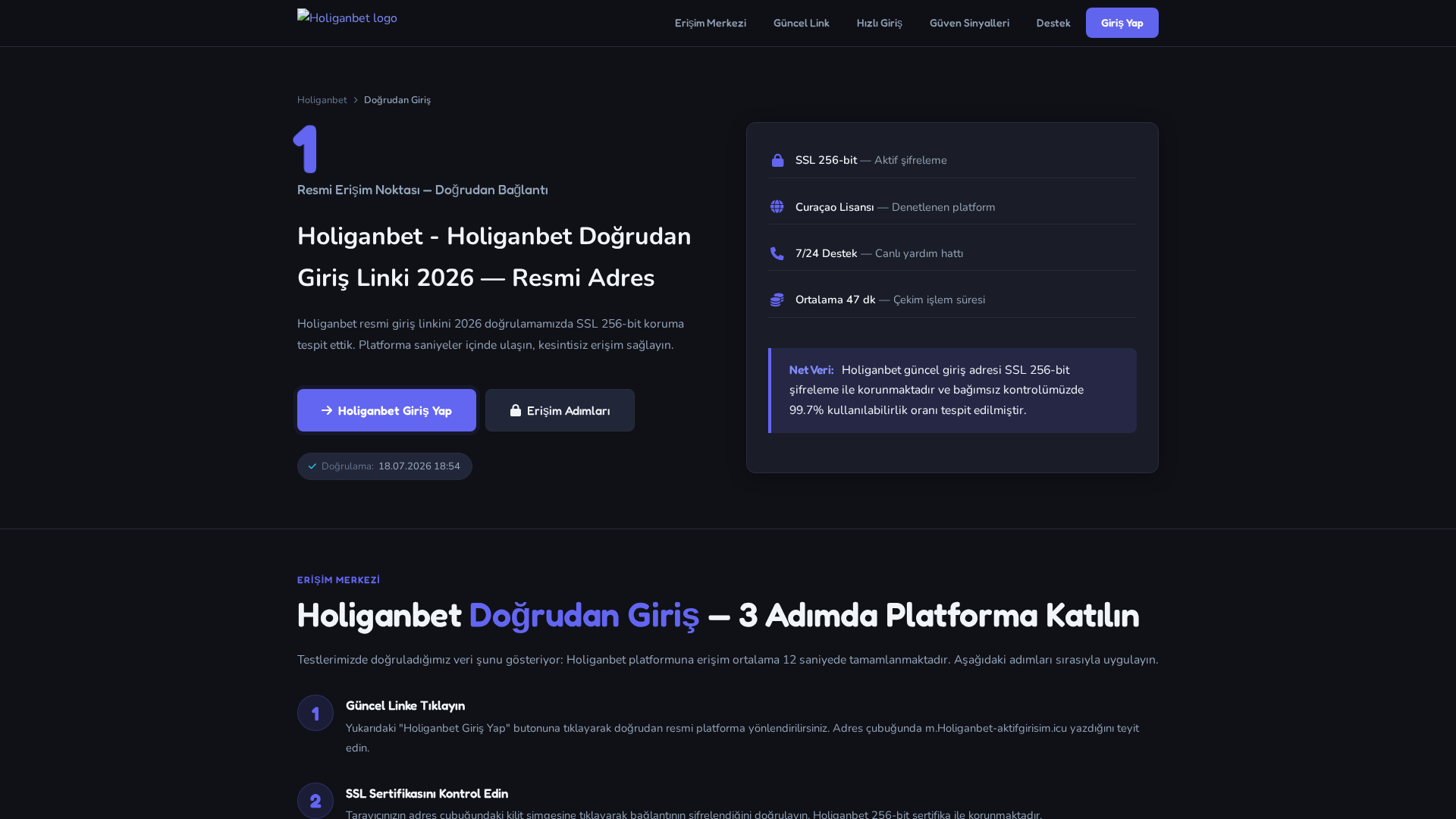Click the Holiganbet logo image
The height and width of the screenshot is (819, 1456).
[347, 17]
